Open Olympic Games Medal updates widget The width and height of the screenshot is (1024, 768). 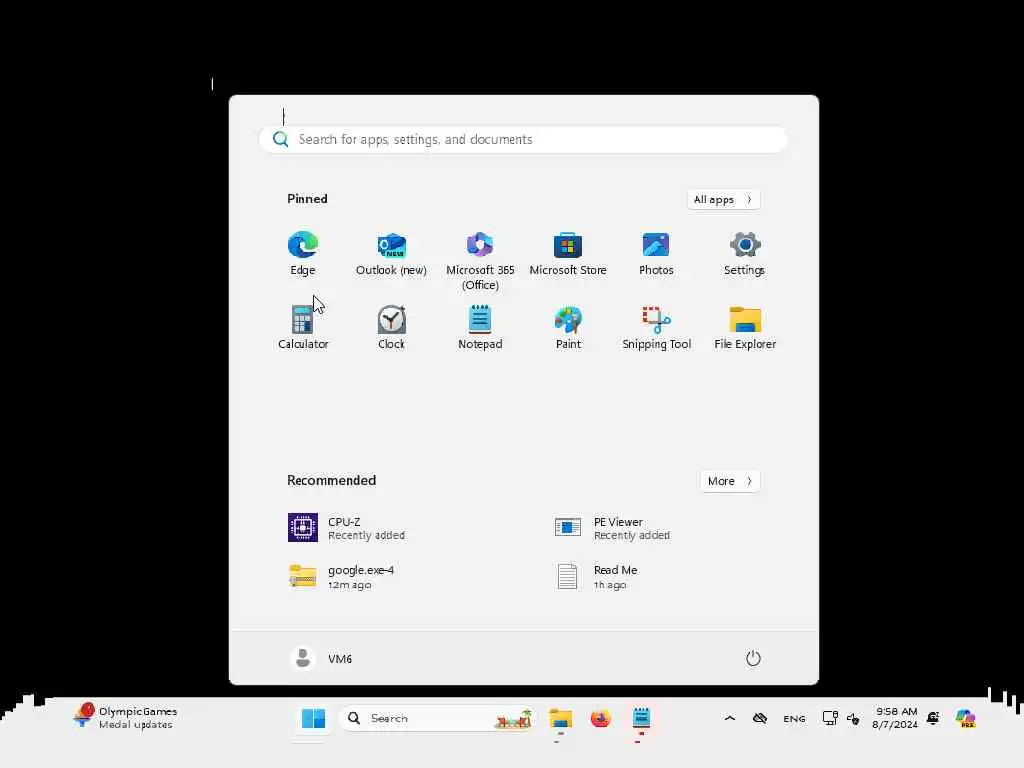125,717
